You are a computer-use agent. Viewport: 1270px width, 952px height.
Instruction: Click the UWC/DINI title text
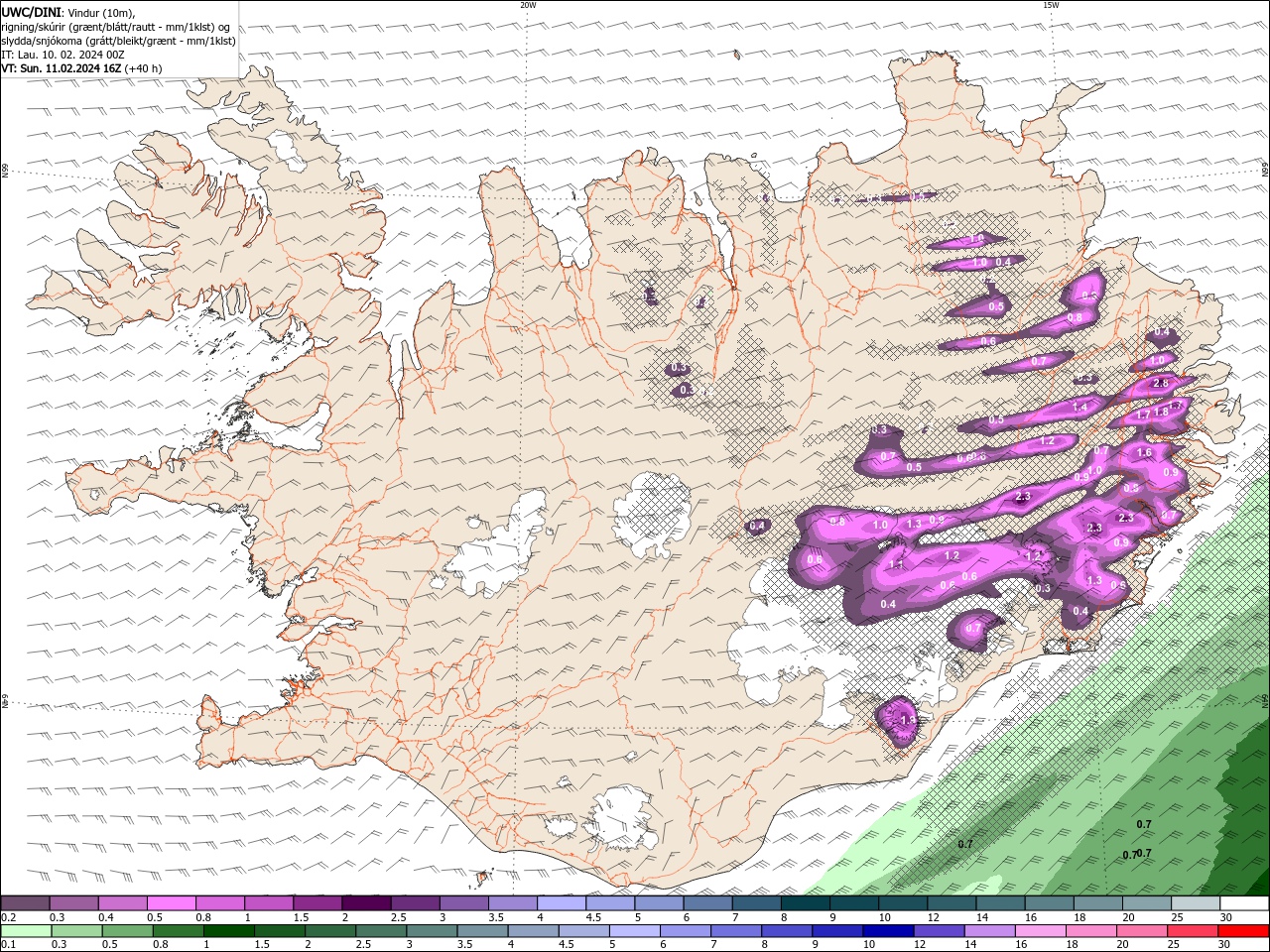point(30,12)
